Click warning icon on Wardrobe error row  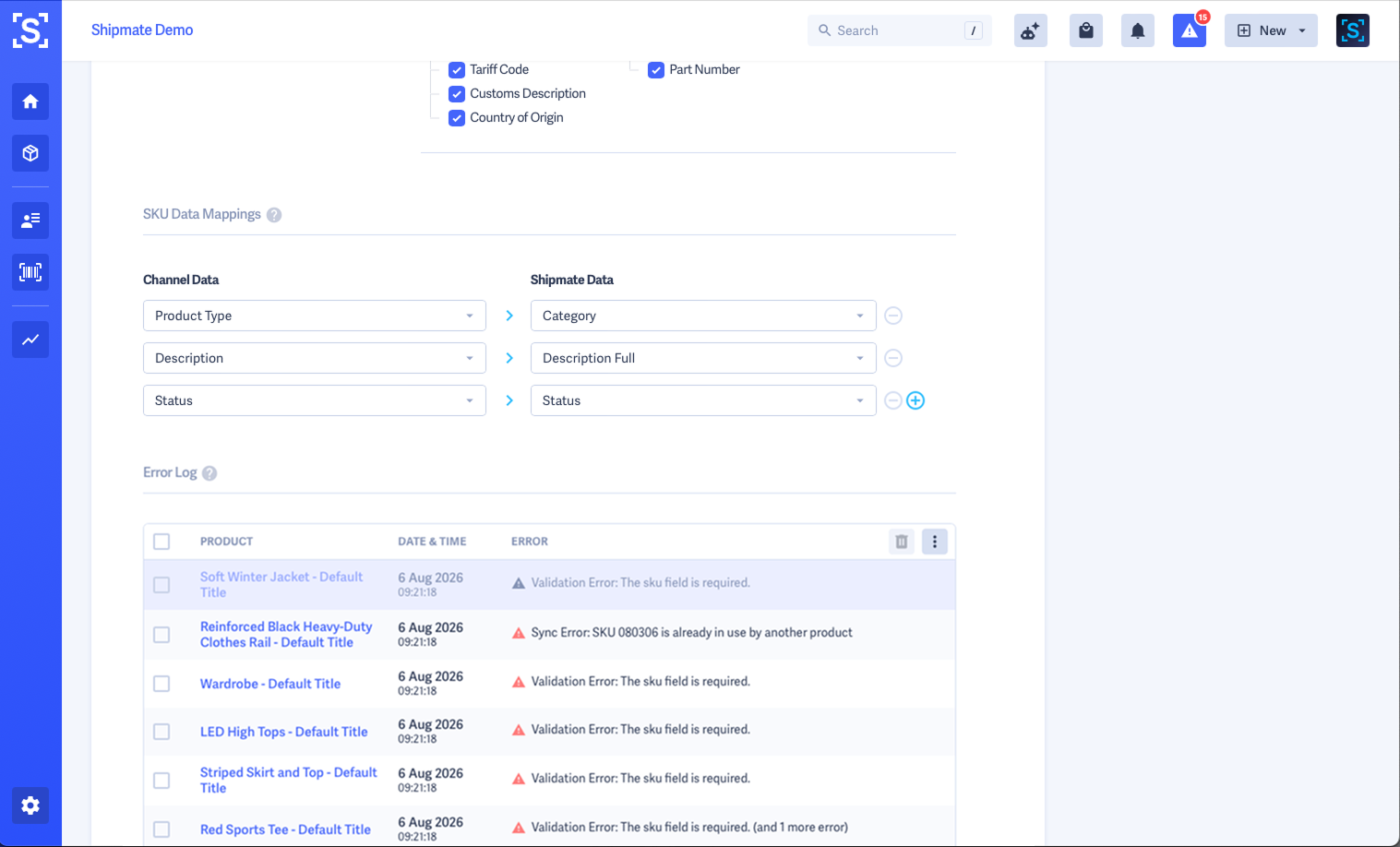519,682
